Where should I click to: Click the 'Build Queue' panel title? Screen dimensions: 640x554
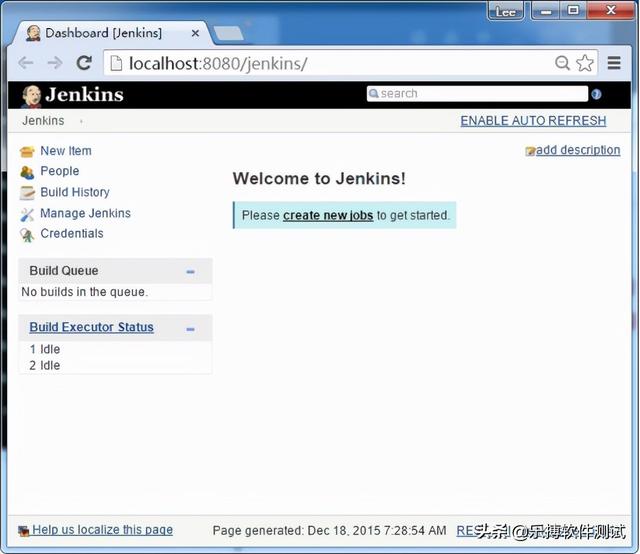tap(64, 271)
